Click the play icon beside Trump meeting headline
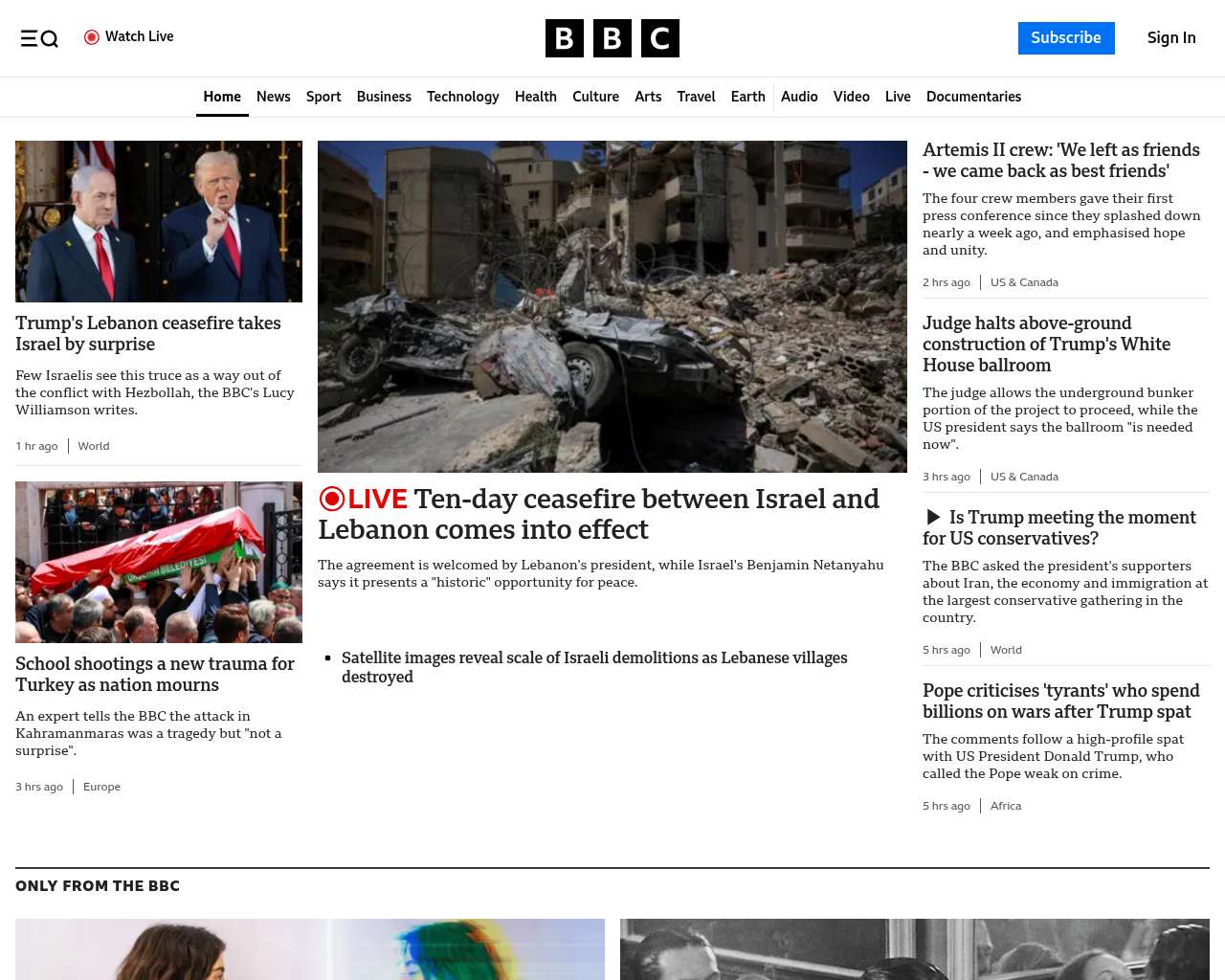The height and width of the screenshot is (980, 1225). click(x=933, y=518)
